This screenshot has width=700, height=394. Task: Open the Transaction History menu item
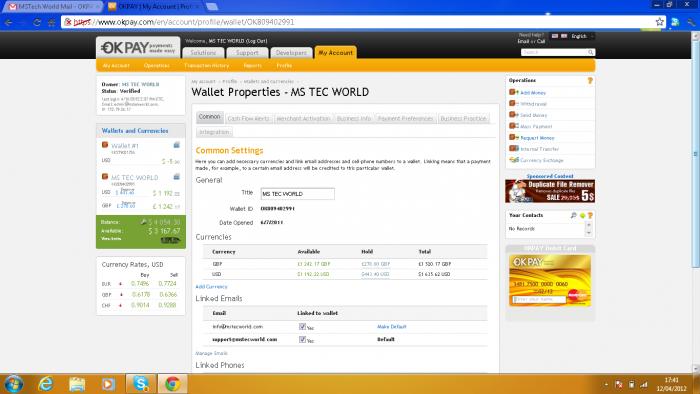[x=206, y=66]
